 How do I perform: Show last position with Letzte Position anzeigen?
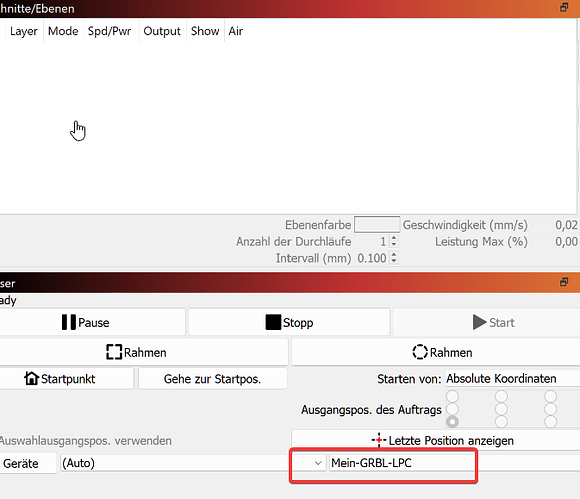pos(436,440)
